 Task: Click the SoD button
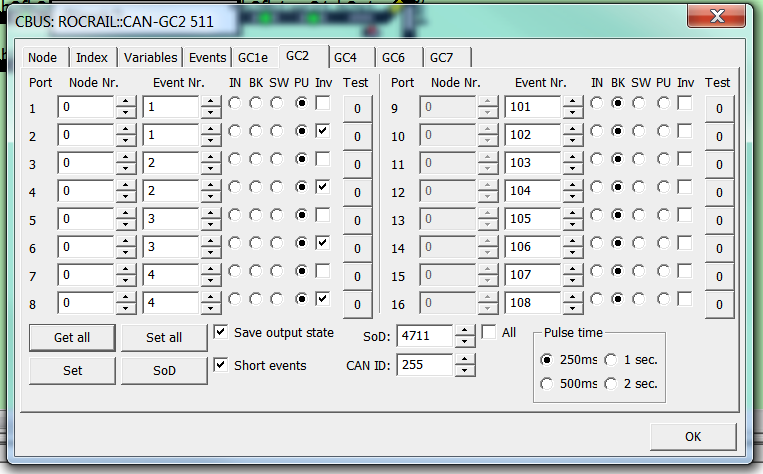(x=164, y=371)
